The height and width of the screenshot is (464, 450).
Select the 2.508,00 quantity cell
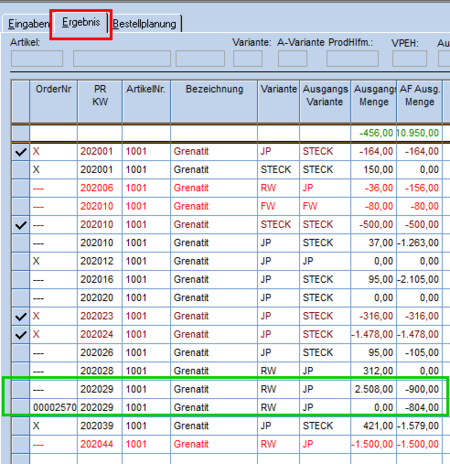[x=374, y=389]
